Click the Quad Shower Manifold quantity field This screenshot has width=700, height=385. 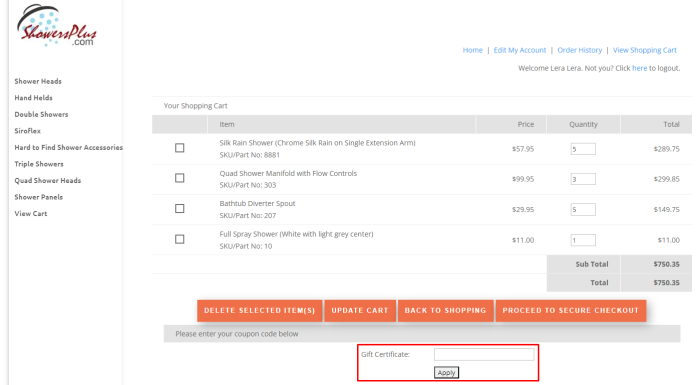(583, 179)
